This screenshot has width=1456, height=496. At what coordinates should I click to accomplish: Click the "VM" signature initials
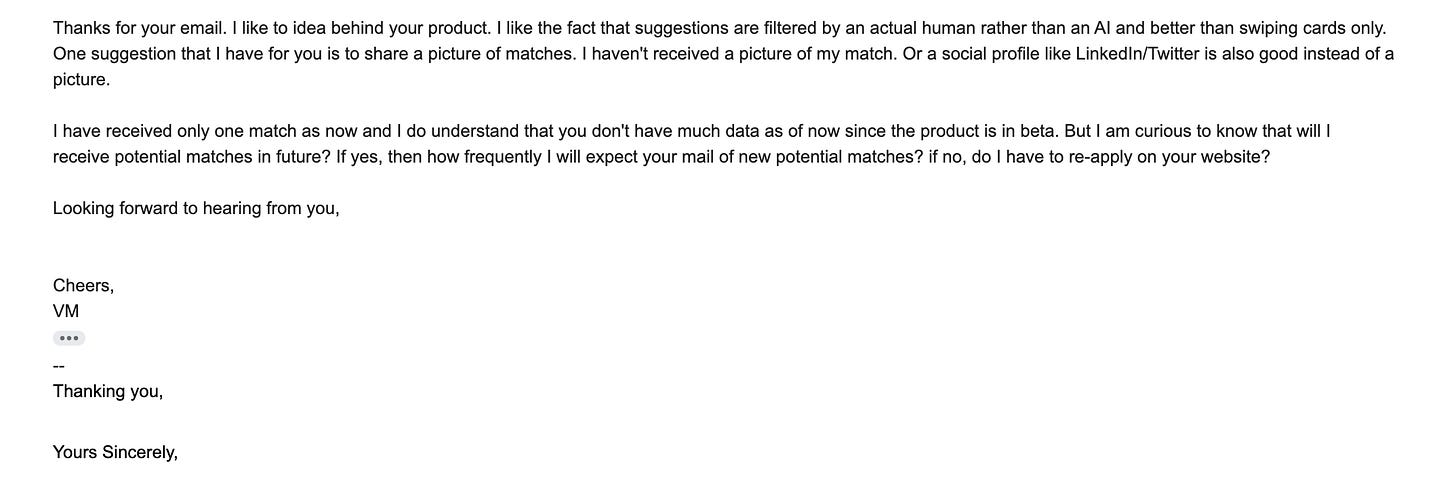click(x=66, y=311)
